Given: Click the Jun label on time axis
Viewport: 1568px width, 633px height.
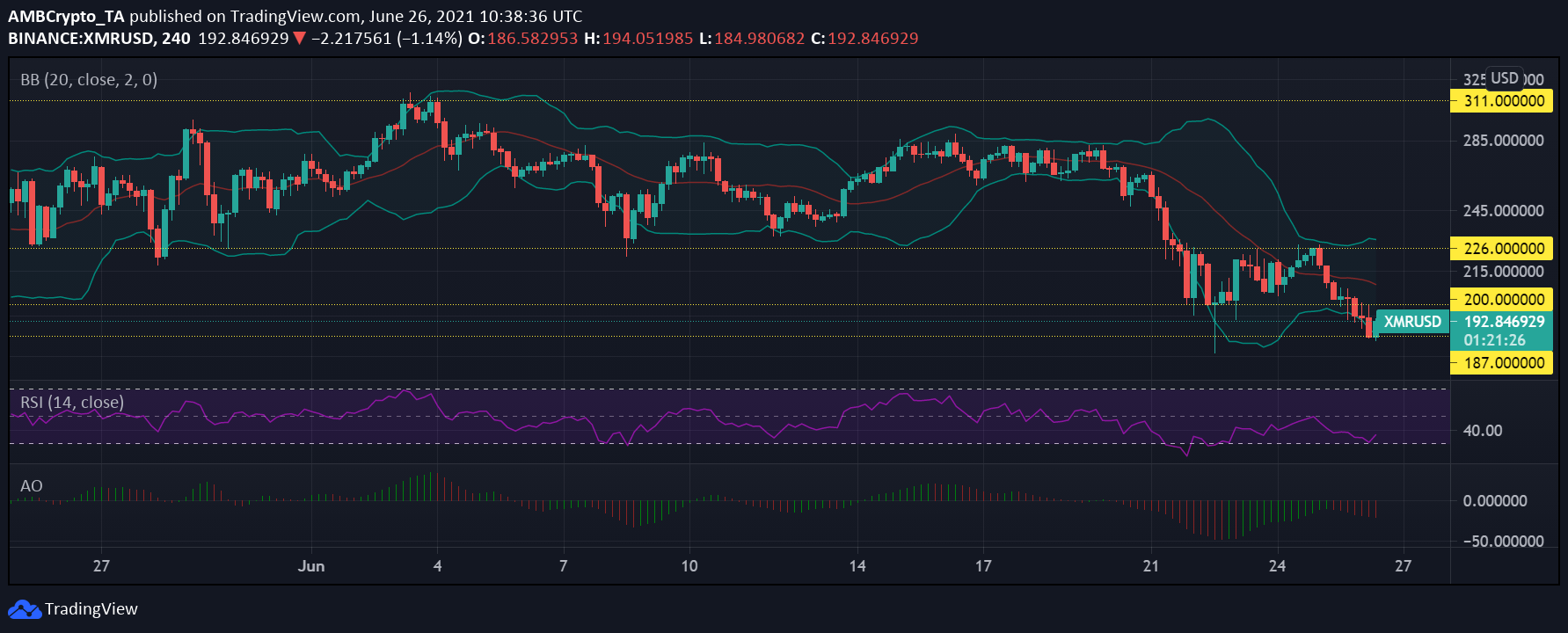Looking at the screenshot, I should [x=311, y=566].
